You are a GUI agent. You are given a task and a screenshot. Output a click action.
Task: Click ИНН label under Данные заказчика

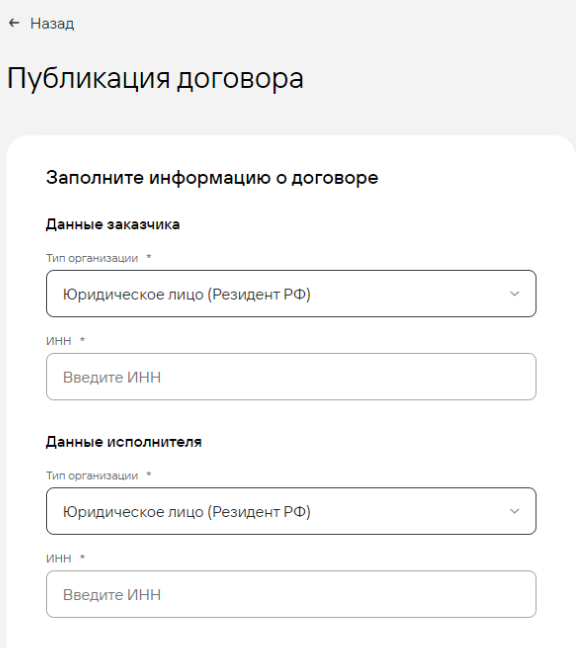tap(59, 341)
